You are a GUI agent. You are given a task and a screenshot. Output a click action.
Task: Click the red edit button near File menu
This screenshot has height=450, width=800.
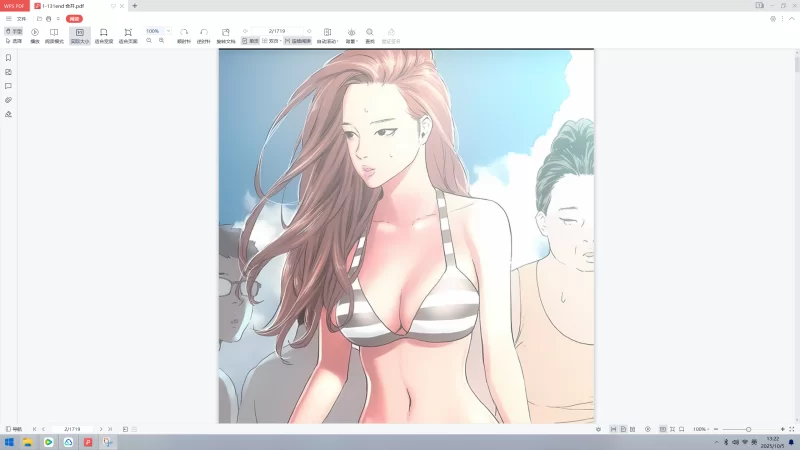click(x=74, y=18)
